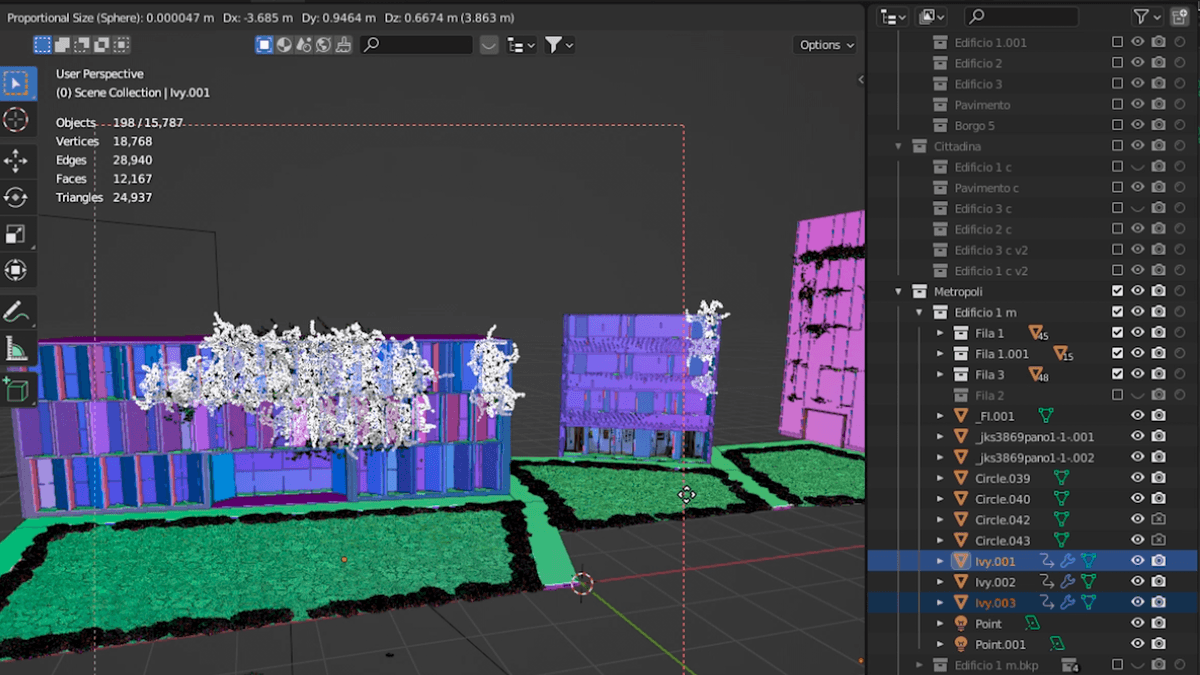Viewport: 1200px width, 675px height.
Task: Select the Measure tool
Action: coord(15,348)
